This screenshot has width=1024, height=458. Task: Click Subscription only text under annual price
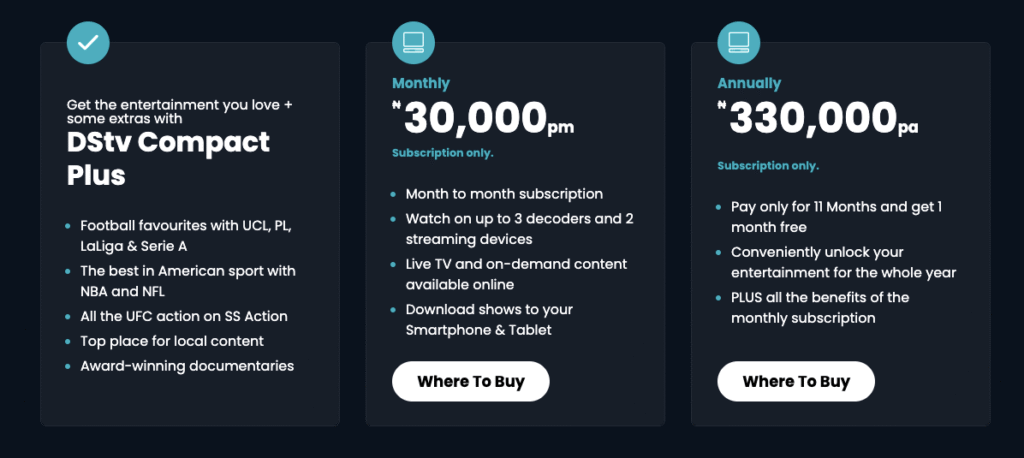coord(768,165)
